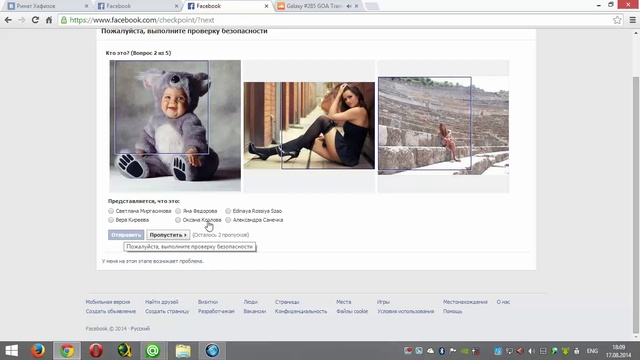Open the Файлы cookie footer link
Viewport: 640px width, 360px height.
pos(352,311)
